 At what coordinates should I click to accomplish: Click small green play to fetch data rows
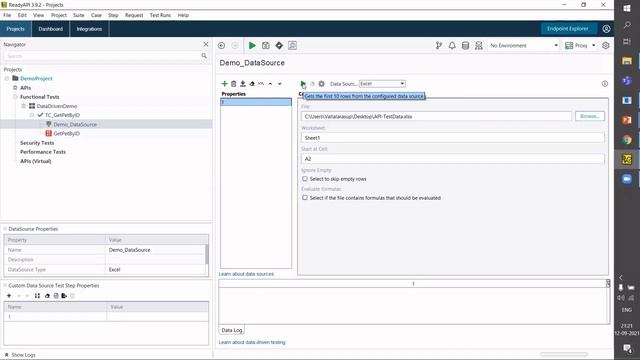click(x=302, y=84)
